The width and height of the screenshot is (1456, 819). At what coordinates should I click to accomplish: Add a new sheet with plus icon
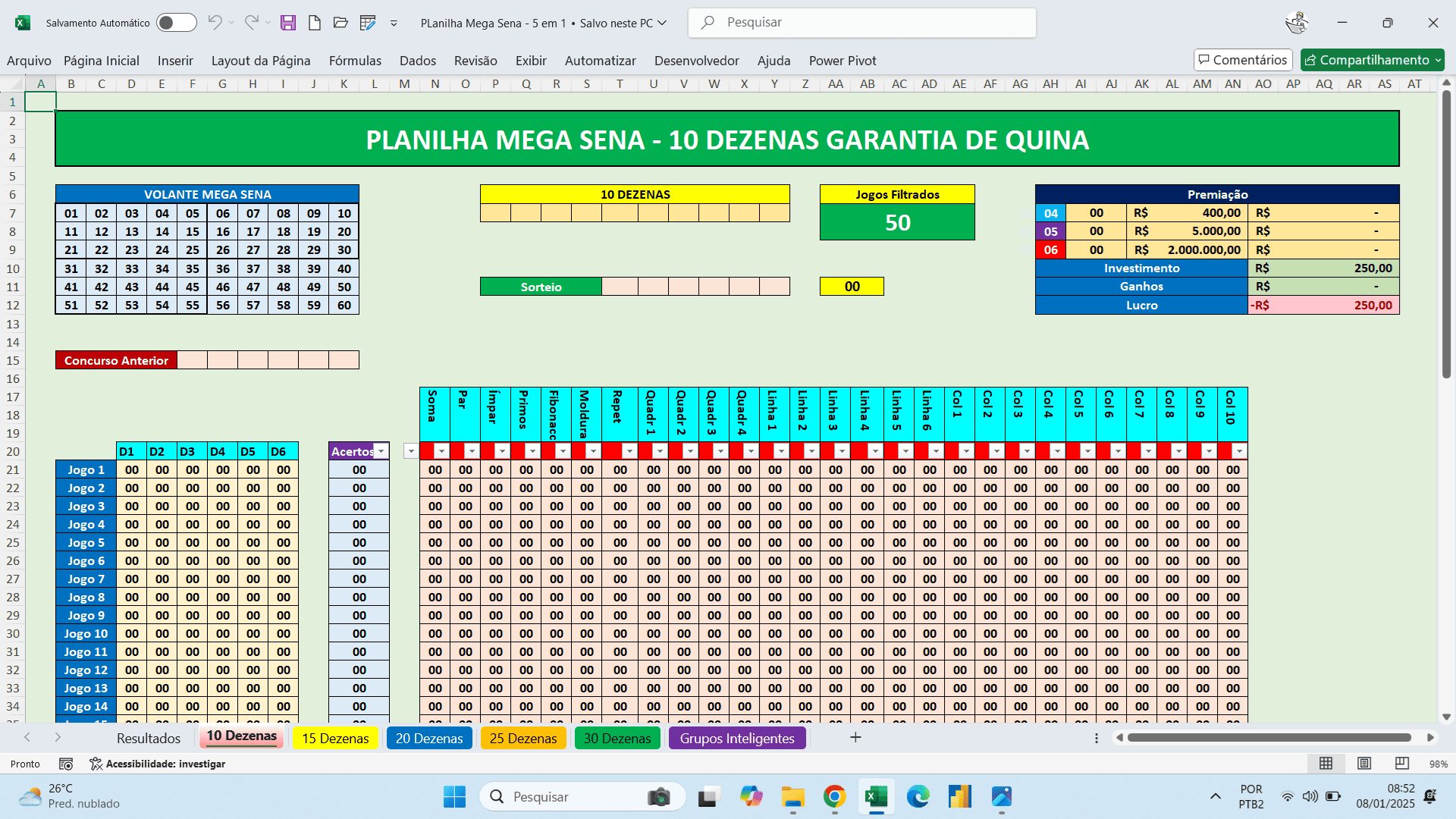(855, 737)
